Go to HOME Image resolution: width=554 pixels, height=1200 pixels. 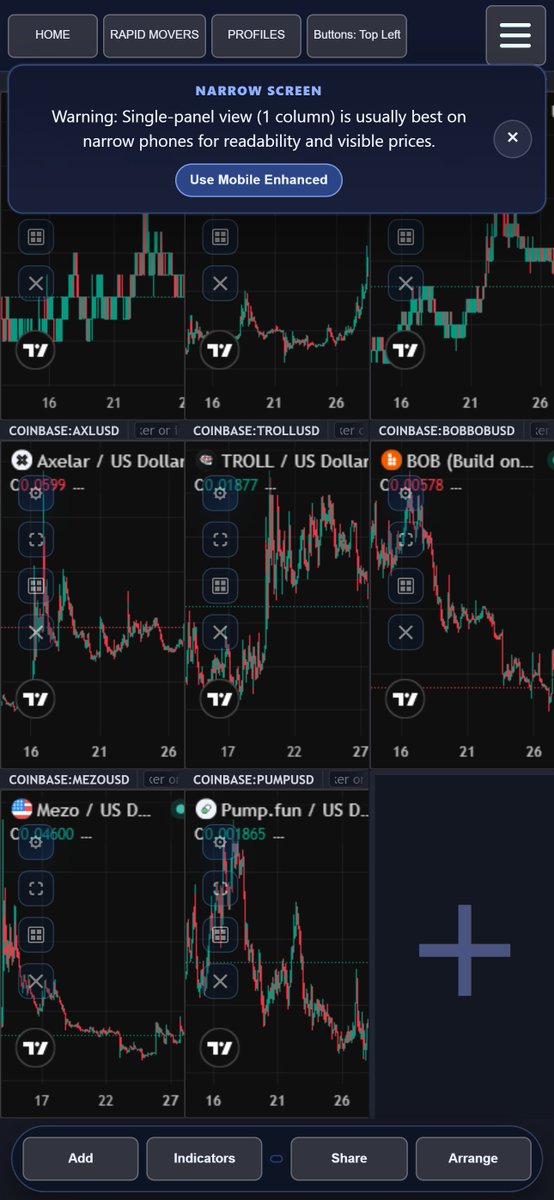[53, 35]
